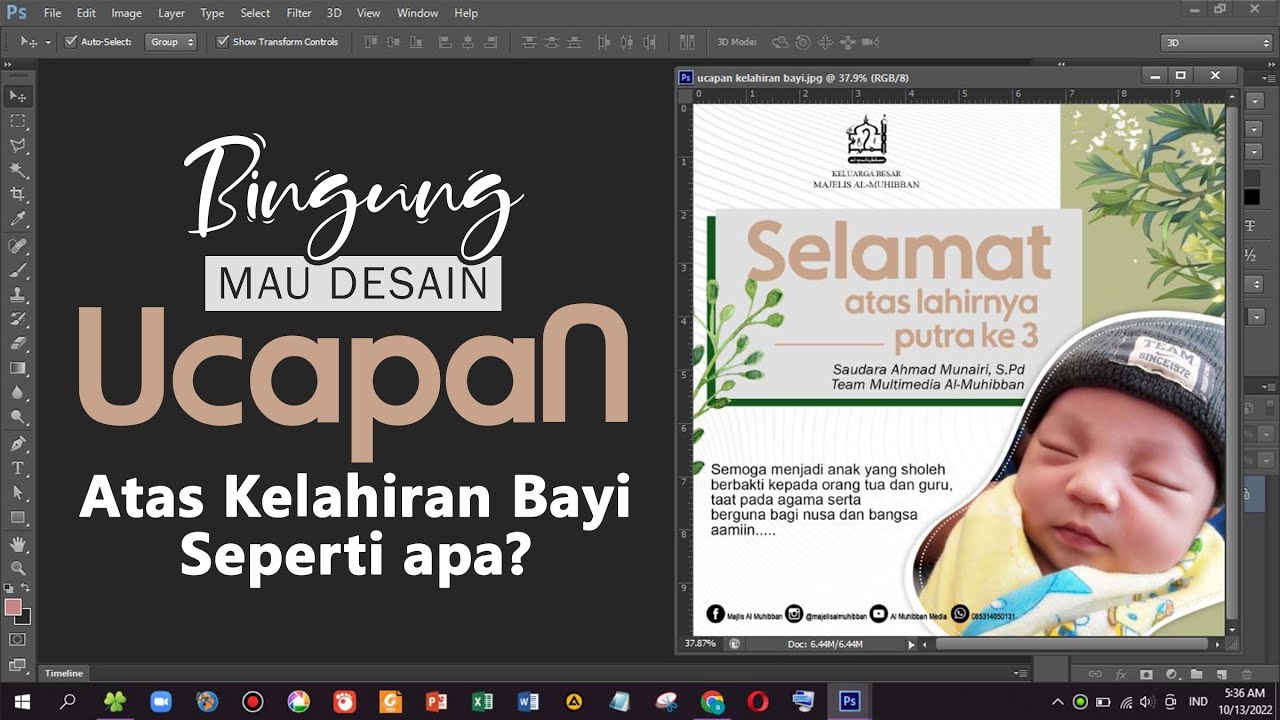Toggle Show Transform Controls checkbox
Screen dimensions: 1280x720
coord(223,42)
